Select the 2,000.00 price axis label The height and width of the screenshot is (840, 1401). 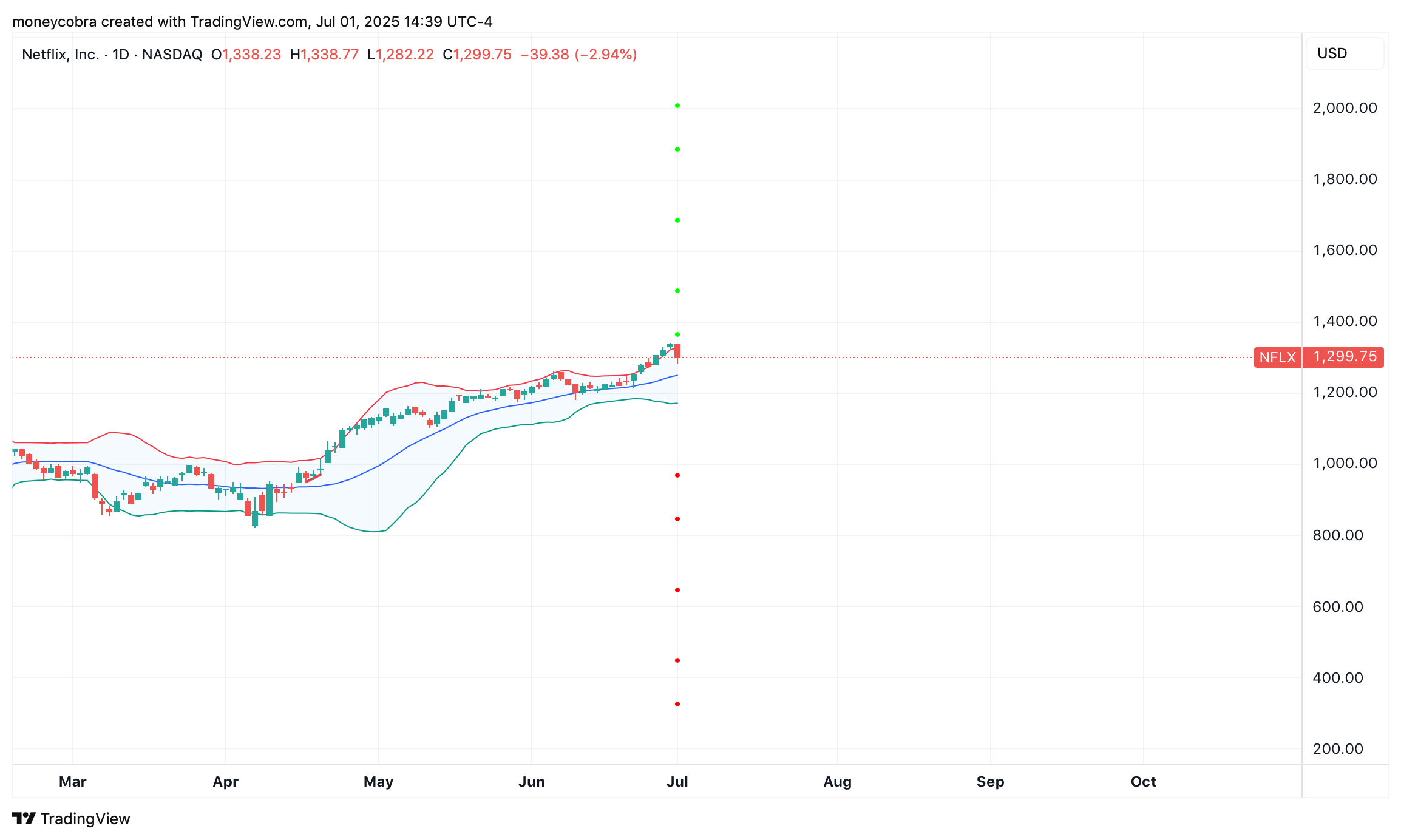(1345, 108)
